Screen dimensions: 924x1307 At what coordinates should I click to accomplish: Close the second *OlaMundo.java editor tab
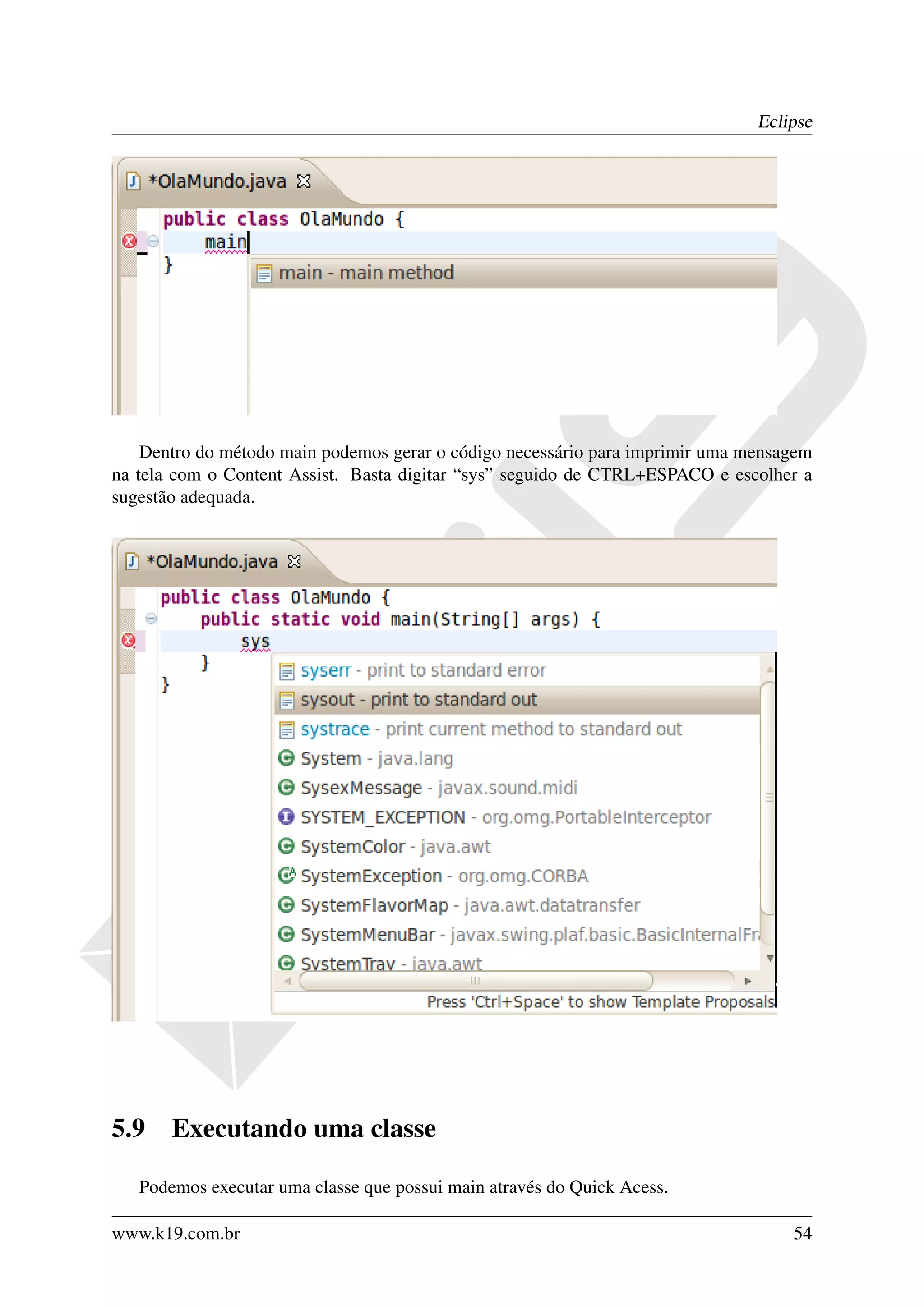point(294,562)
